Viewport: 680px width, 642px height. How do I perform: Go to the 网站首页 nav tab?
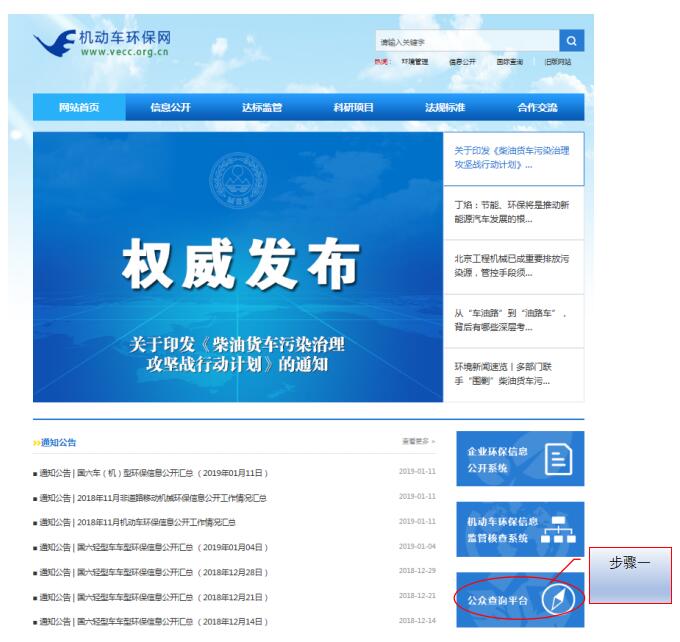(79, 107)
